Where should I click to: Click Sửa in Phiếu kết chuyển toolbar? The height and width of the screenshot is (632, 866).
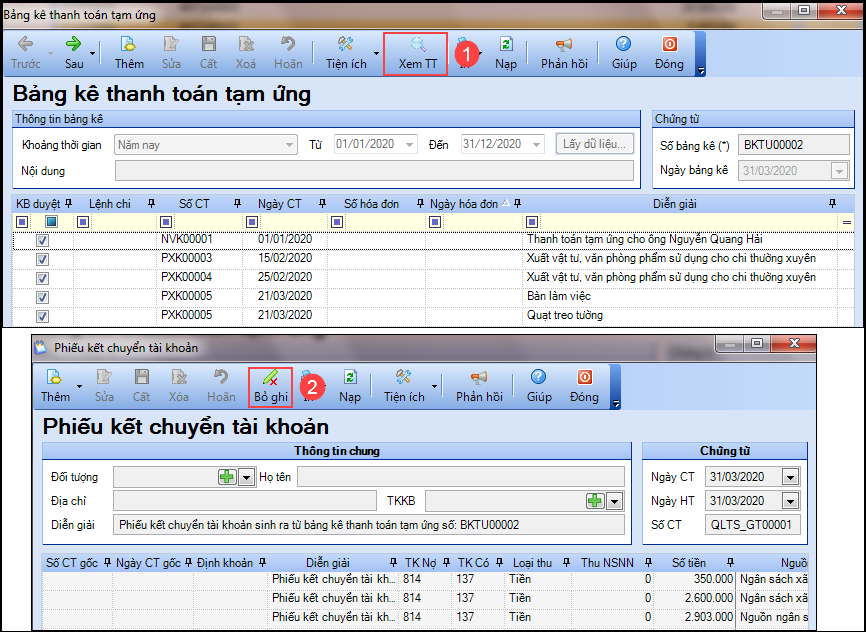(x=104, y=386)
